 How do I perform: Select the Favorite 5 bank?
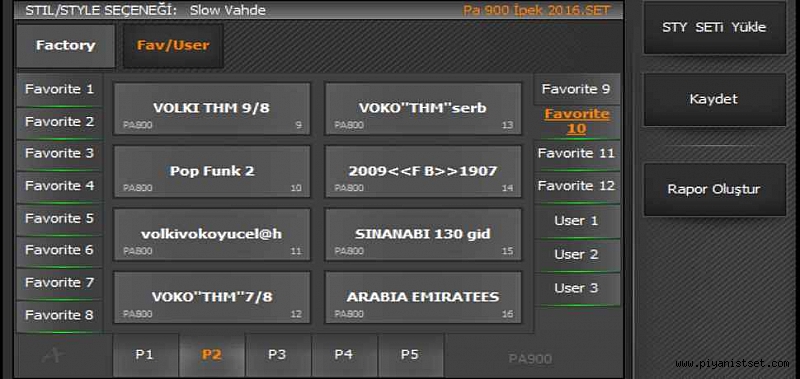point(60,219)
